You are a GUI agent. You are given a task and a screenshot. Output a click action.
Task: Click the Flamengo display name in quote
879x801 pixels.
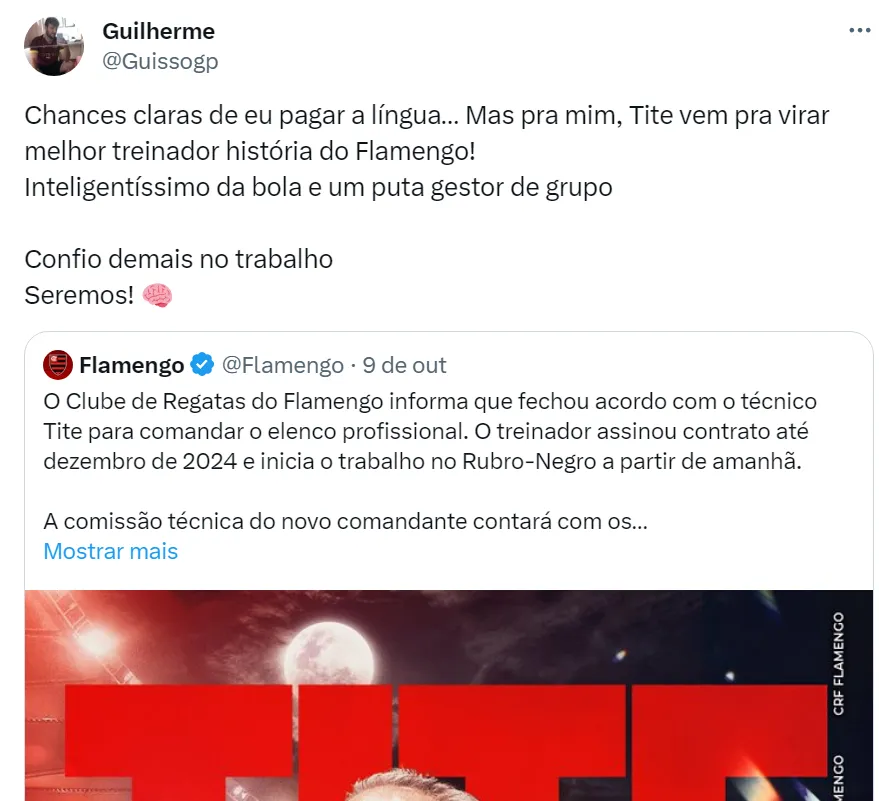(x=132, y=365)
